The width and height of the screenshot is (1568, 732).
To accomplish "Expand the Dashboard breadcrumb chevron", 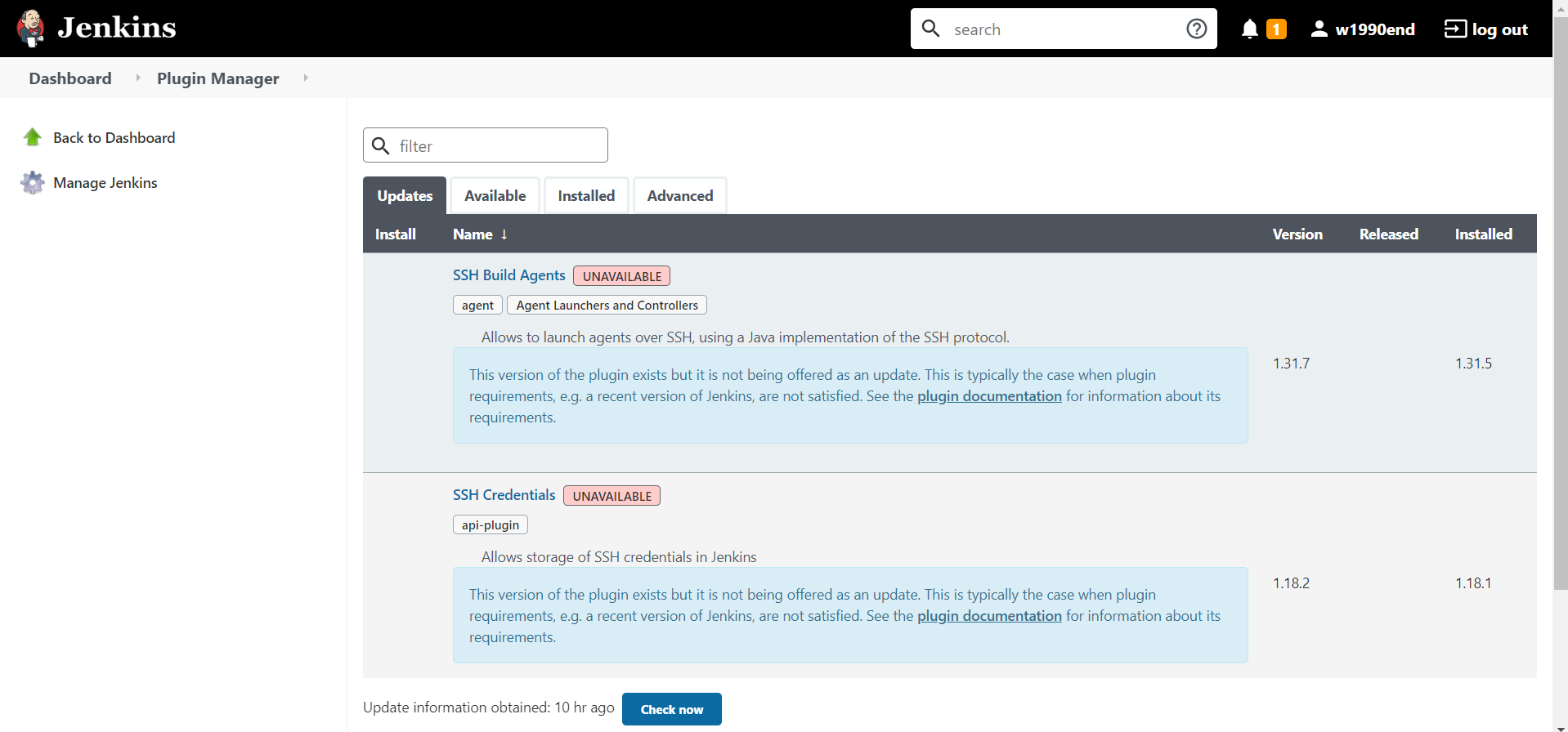I will pos(138,78).
